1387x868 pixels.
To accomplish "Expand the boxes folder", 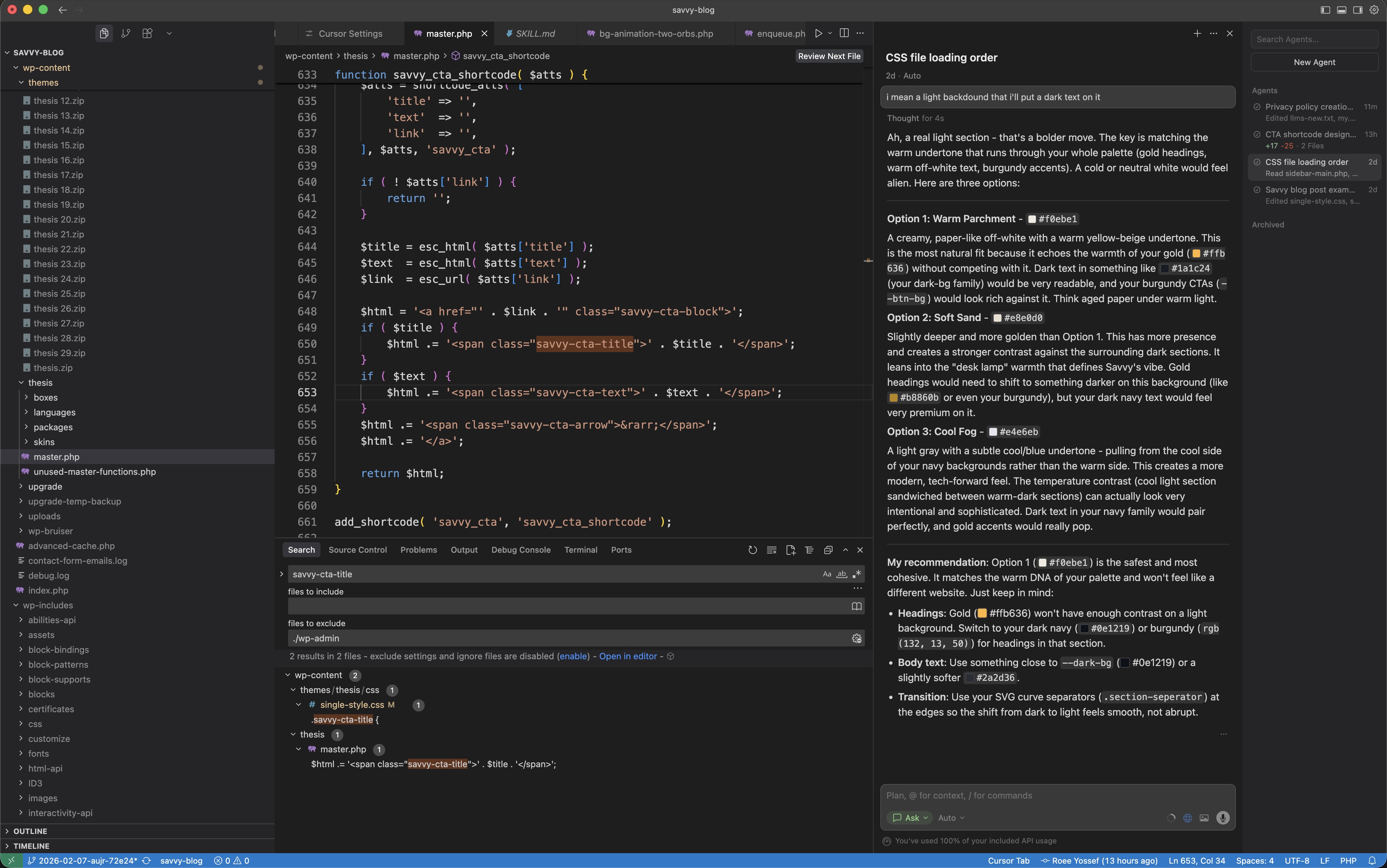I will coord(45,397).
